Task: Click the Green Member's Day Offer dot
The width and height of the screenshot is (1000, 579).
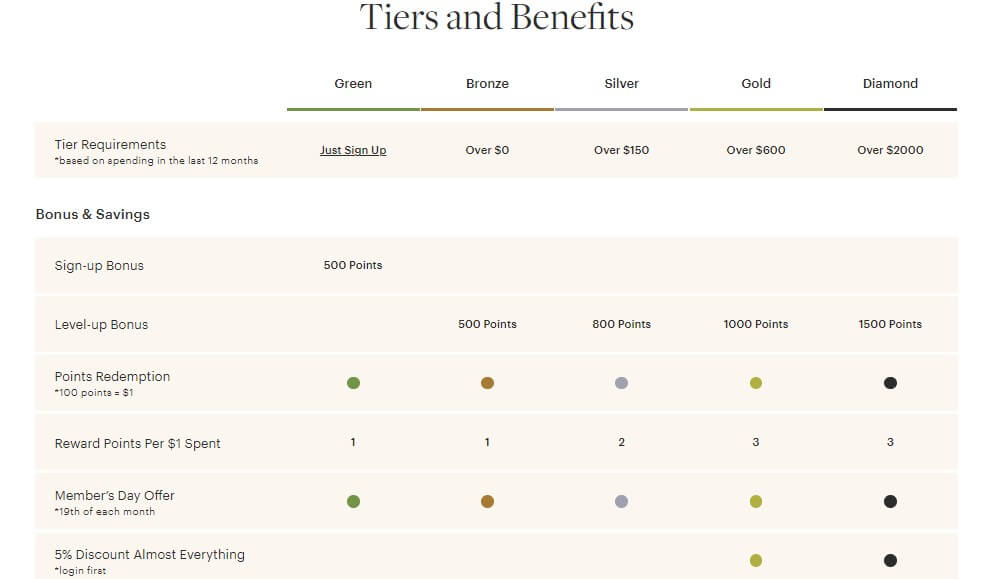Action: tap(353, 501)
